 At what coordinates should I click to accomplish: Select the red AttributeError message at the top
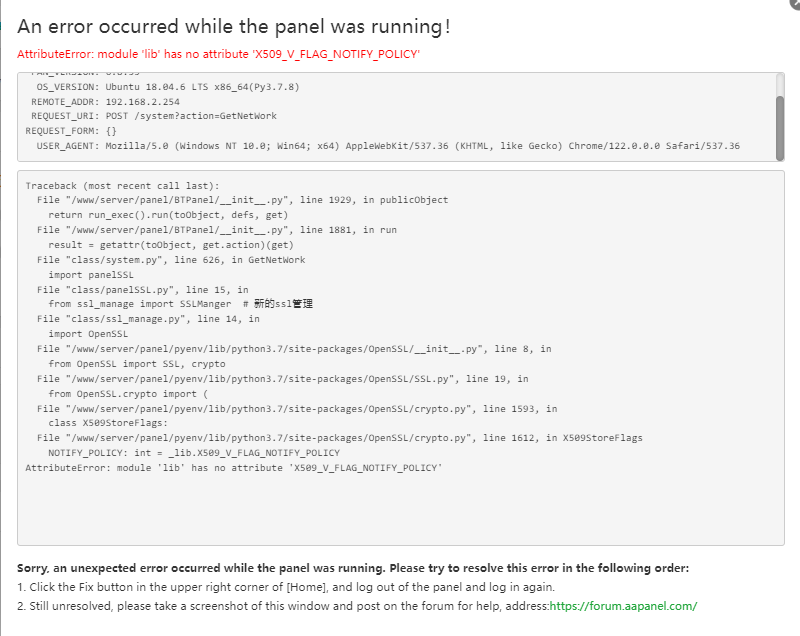coord(218,54)
